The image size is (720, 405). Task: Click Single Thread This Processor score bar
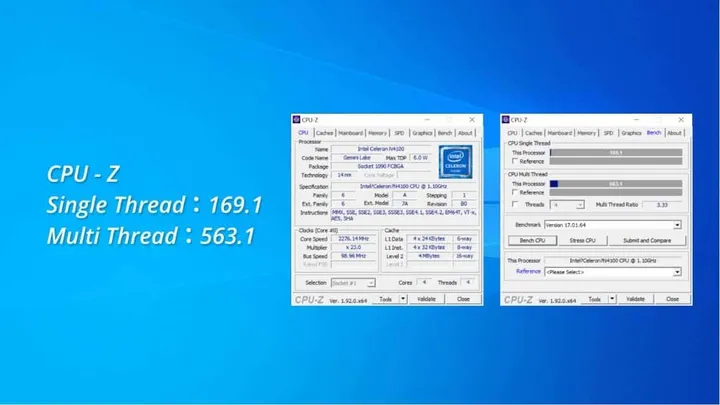click(x=616, y=152)
